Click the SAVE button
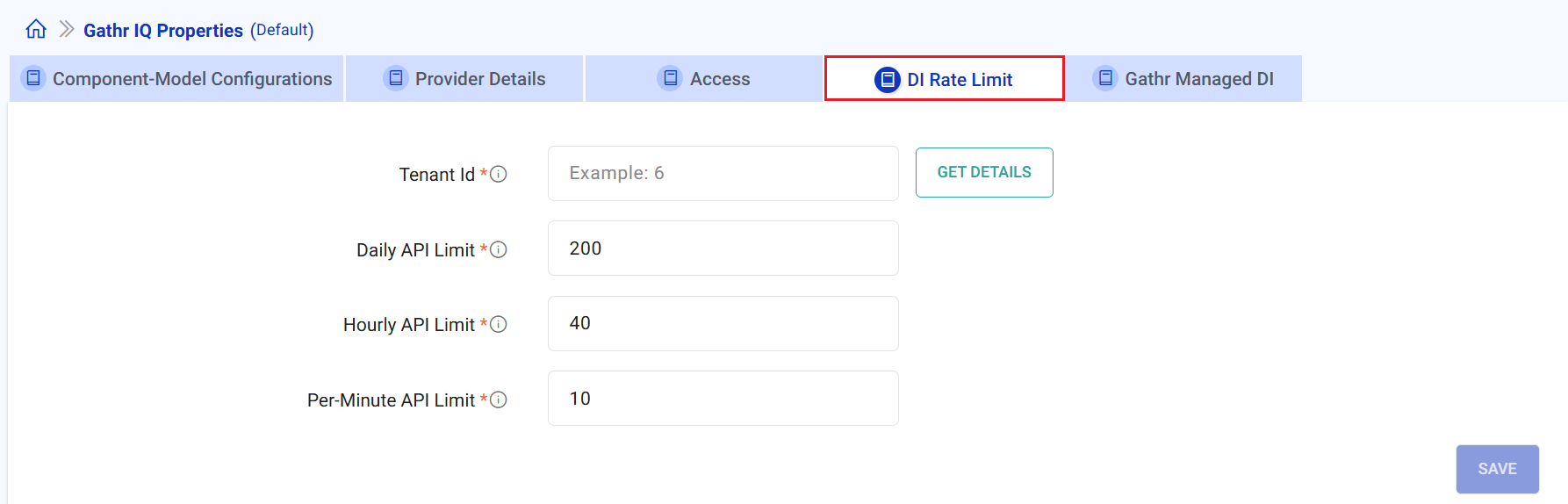Screen dimensions: 1568x504 pyautogui.click(x=1498, y=469)
